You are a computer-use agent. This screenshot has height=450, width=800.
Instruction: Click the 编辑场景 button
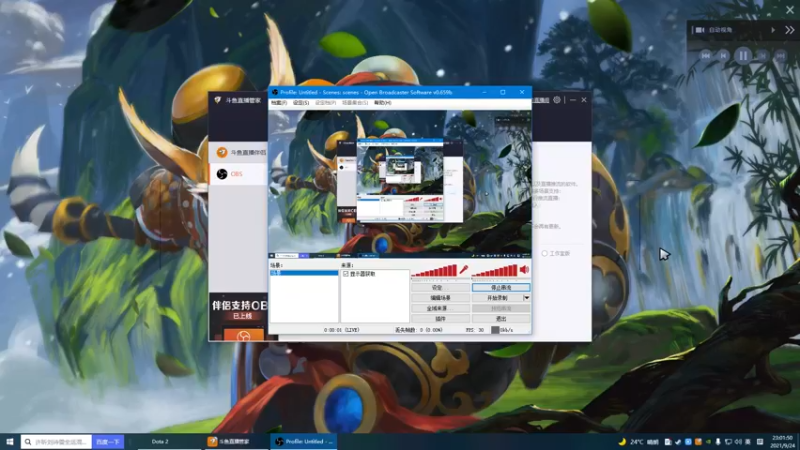[x=440, y=298]
